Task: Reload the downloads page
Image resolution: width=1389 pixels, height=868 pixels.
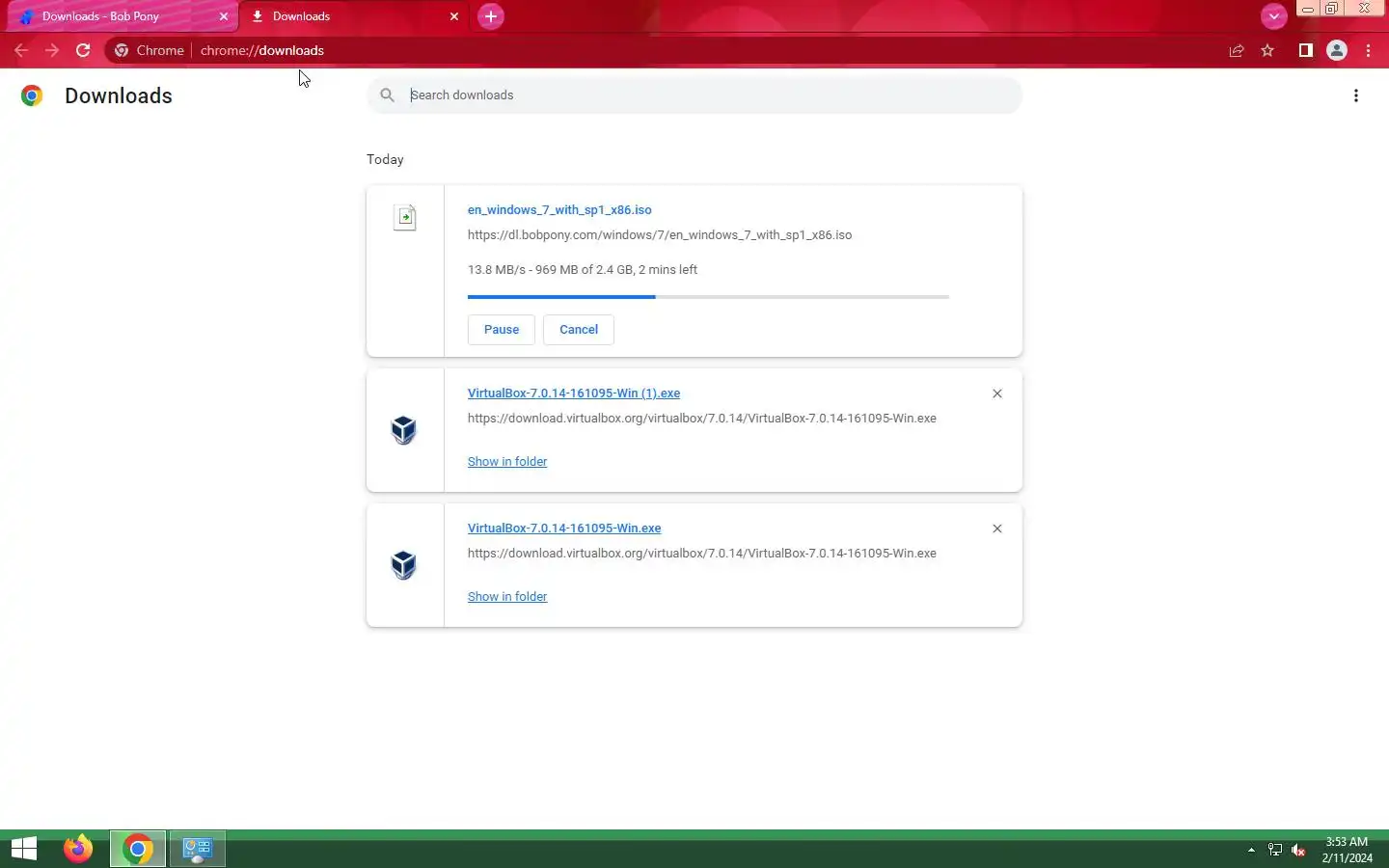Action: click(83, 50)
